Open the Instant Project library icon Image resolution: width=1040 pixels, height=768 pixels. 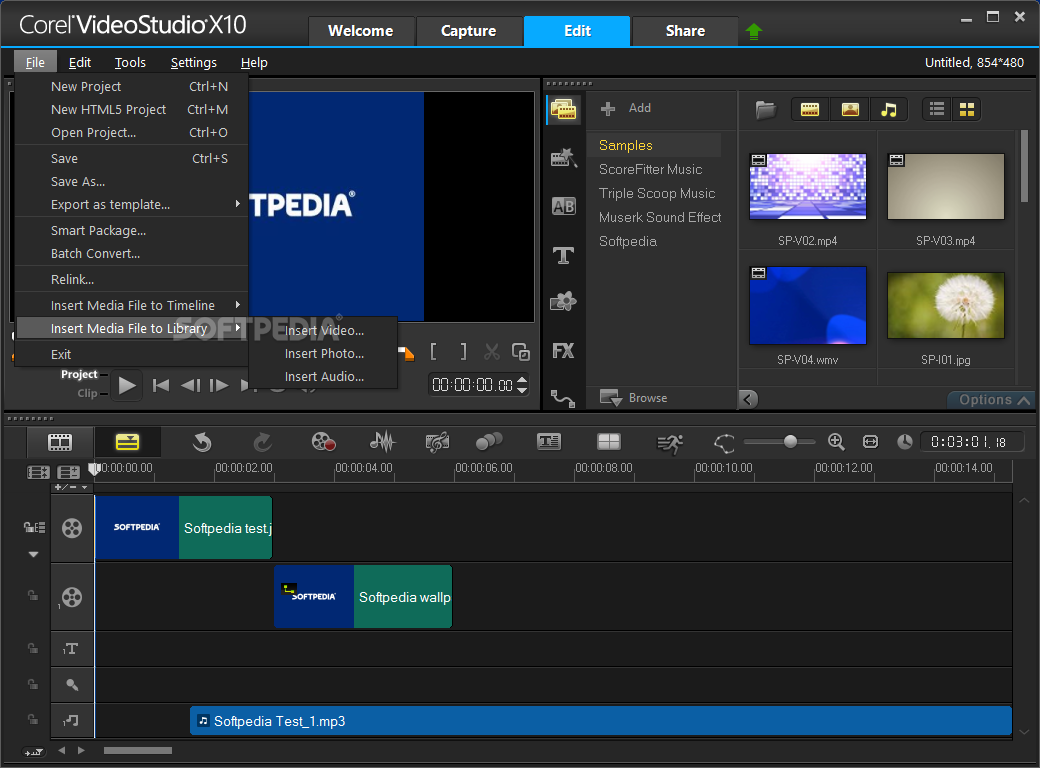[564, 158]
